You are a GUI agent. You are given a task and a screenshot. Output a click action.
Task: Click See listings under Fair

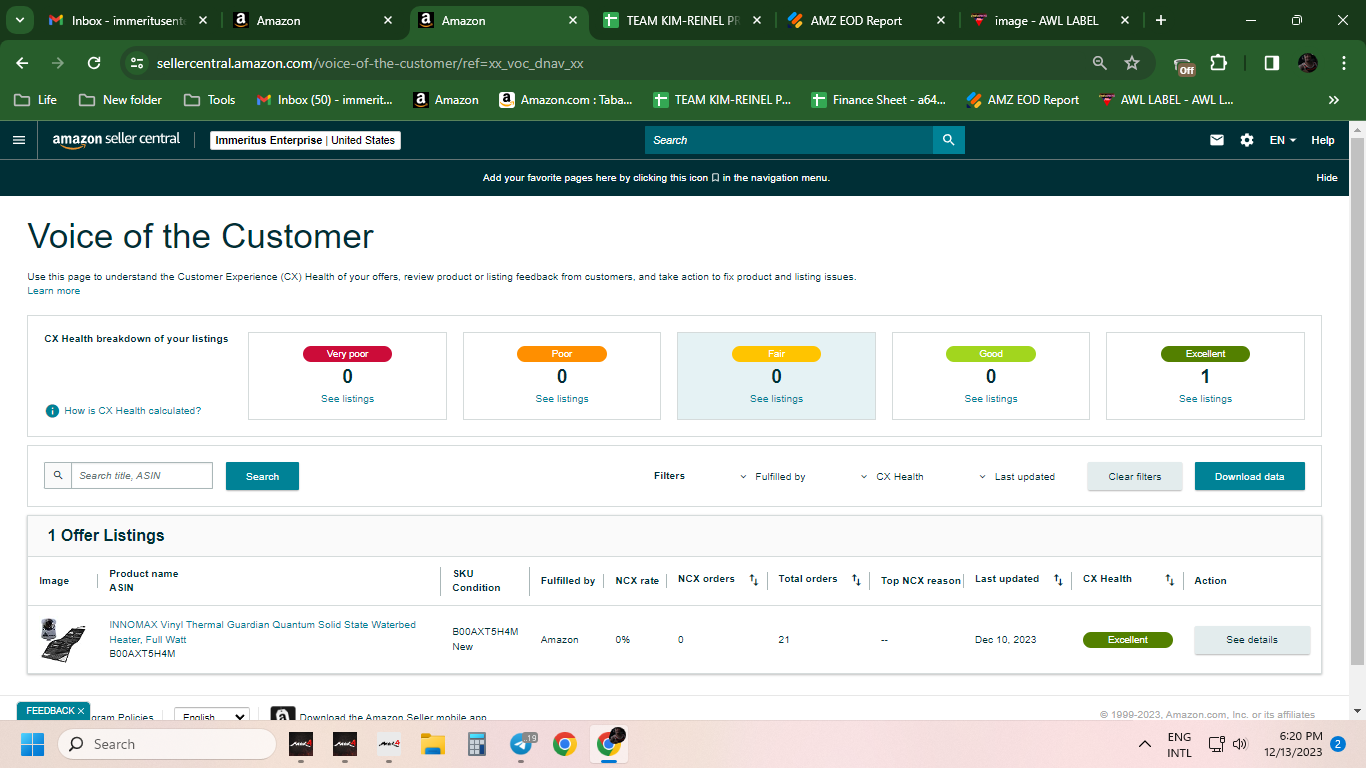(x=776, y=399)
